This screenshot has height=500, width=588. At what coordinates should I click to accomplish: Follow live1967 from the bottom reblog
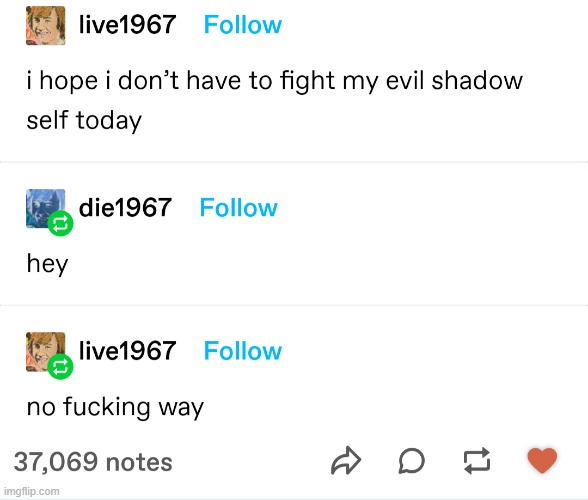tap(243, 351)
